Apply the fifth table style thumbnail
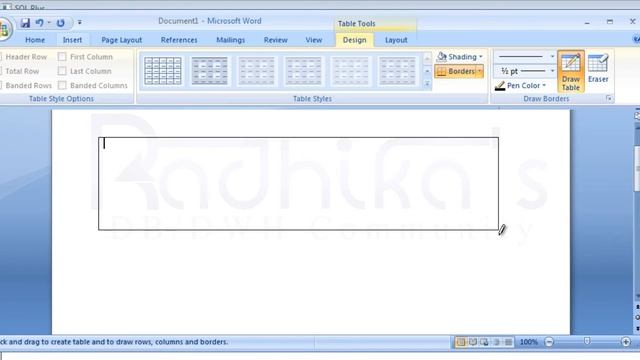The height and width of the screenshot is (360, 640). pos(350,71)
